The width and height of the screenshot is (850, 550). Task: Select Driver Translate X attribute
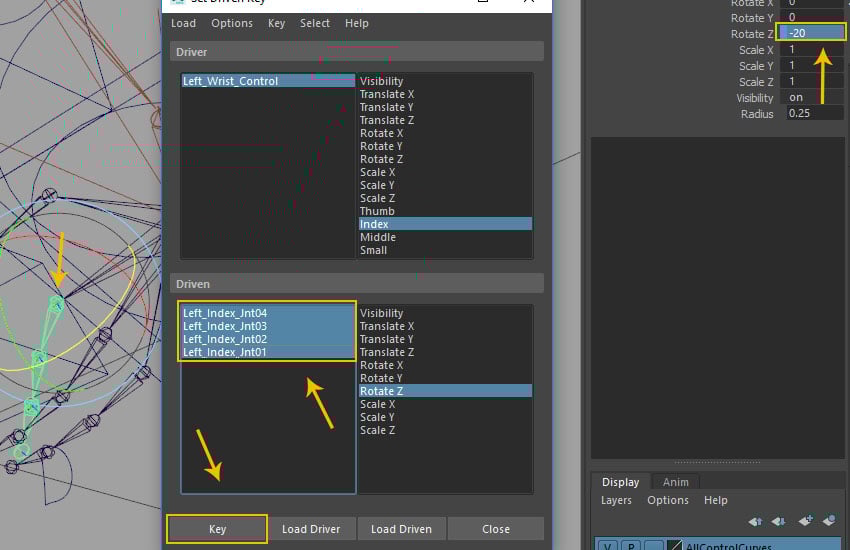click(x=445, y=94)
